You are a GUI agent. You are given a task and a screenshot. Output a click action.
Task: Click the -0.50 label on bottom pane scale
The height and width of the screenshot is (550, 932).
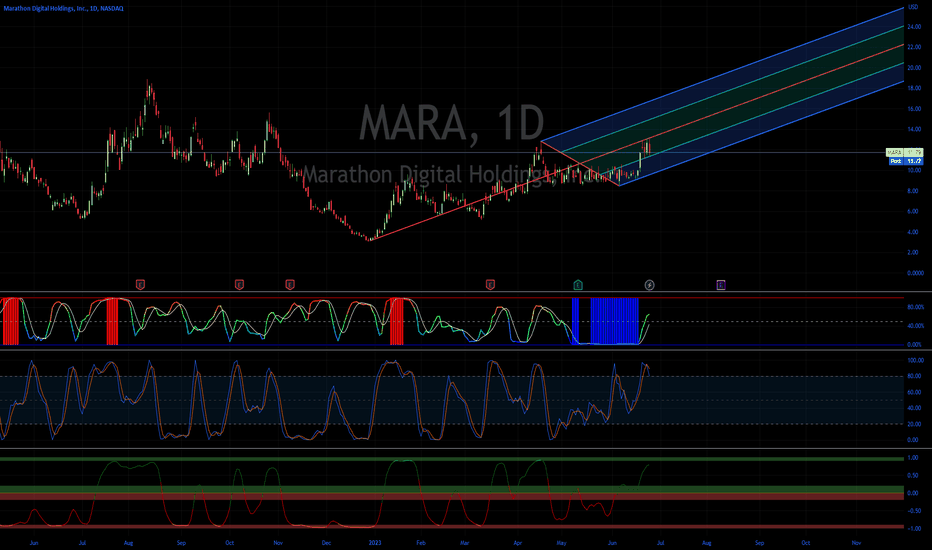point(914,511)
